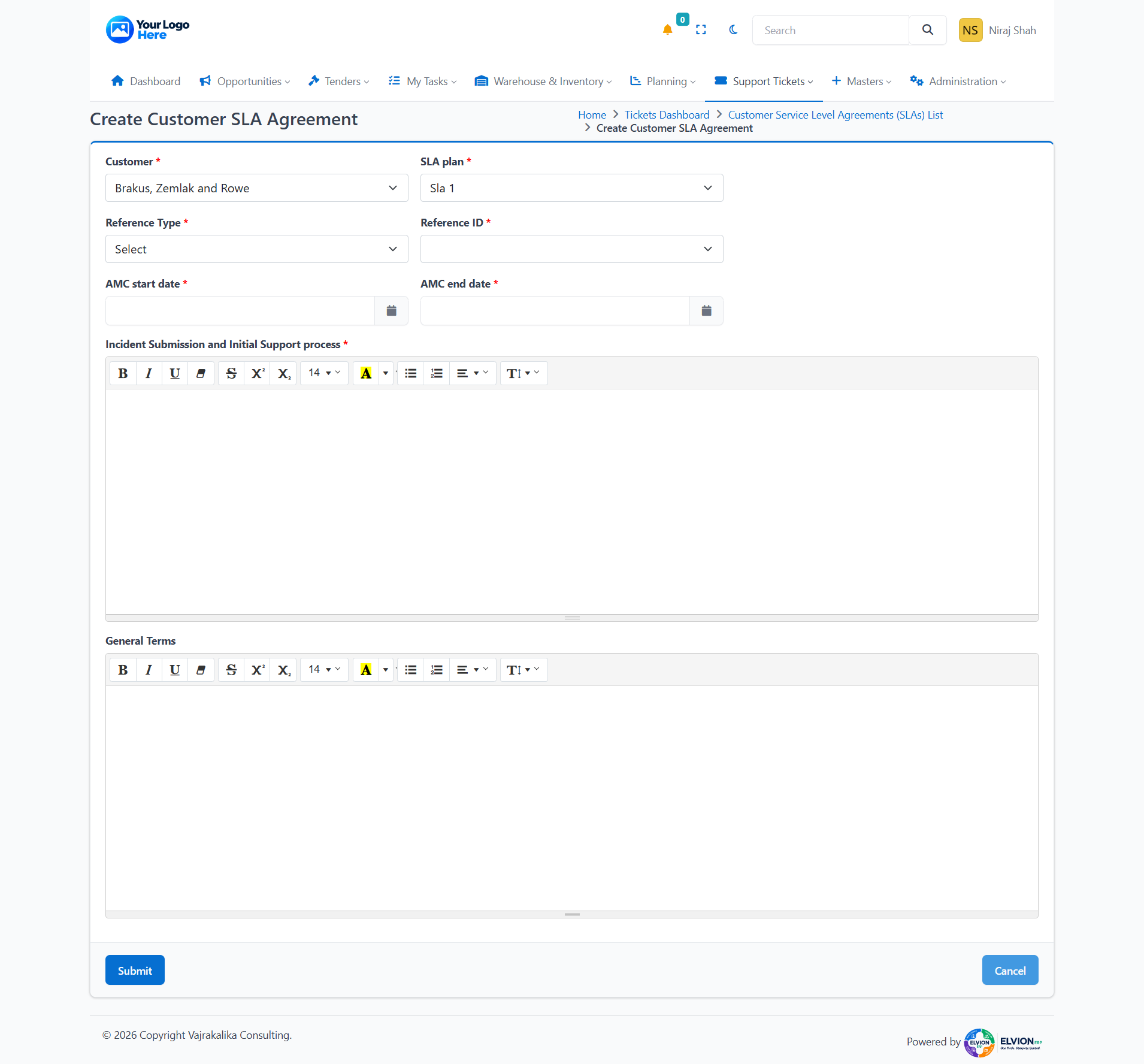Expand the Warehouse & Inventory menu
This screenshot has height=1064, width=1144.
click(543, 81)
